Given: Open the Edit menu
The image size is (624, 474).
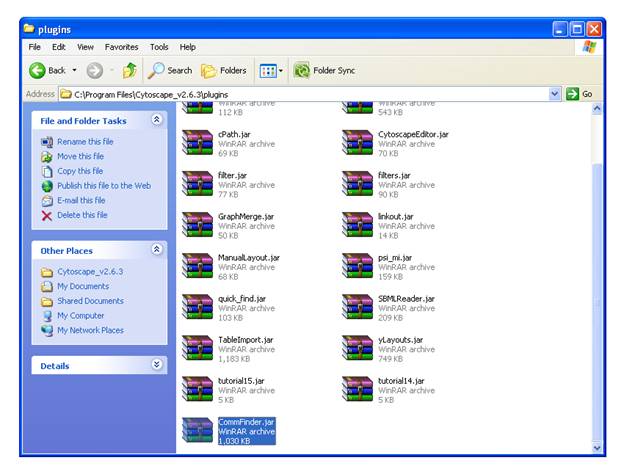Looking at the screenshot, I should tap(58, 47).
